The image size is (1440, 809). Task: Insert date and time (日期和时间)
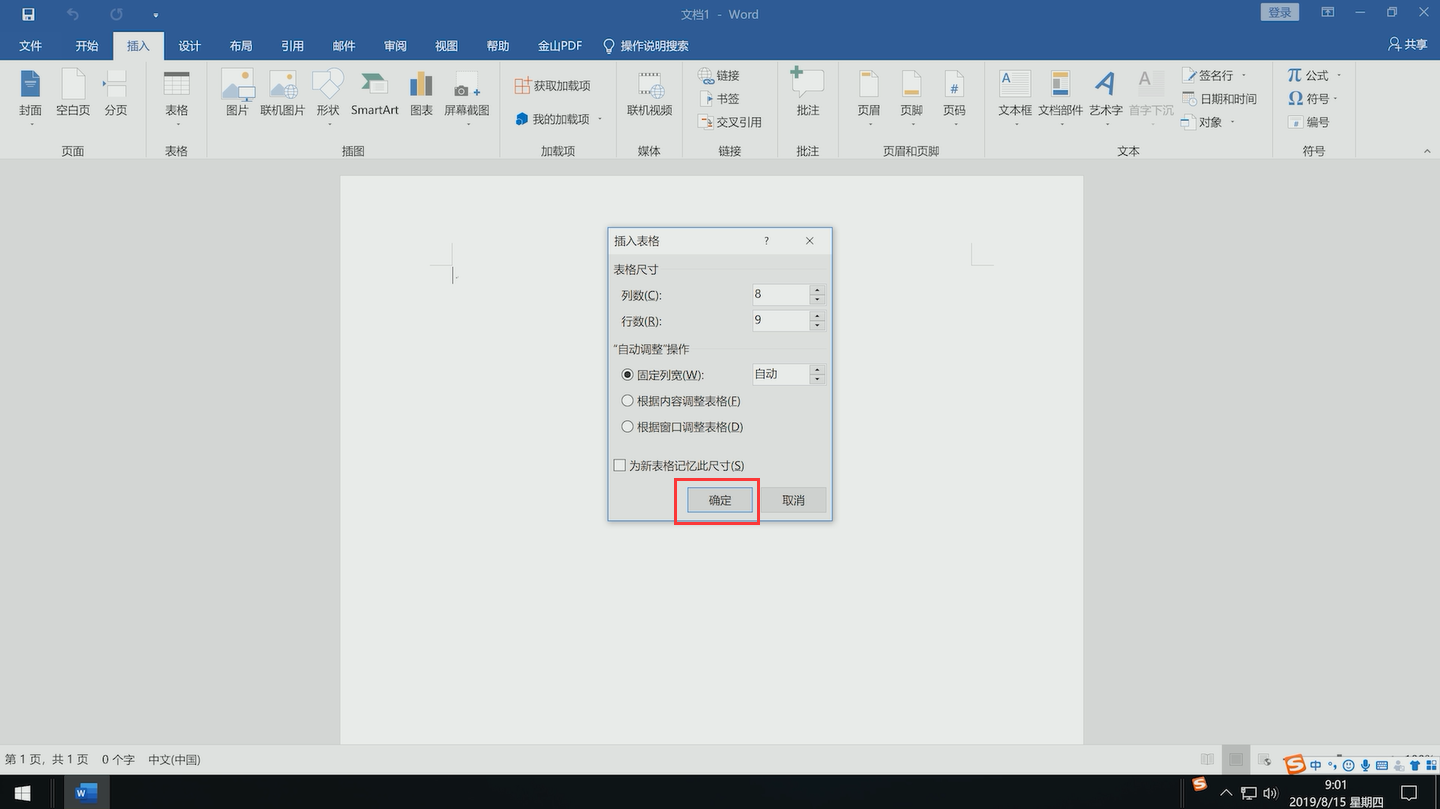point(1219,98)
